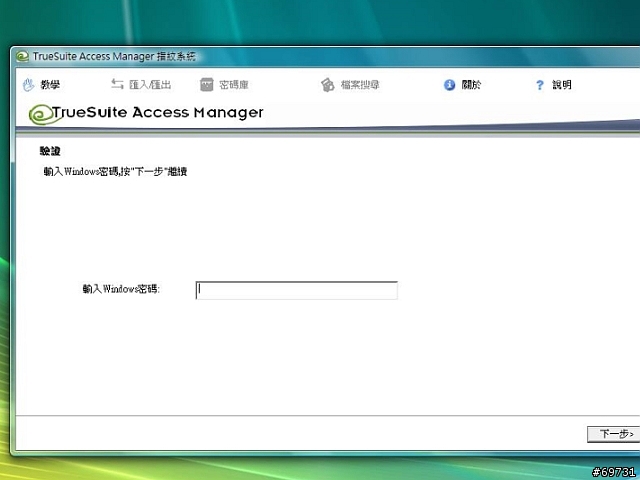Click the 輸入Windows密碼 field label

(x=121, y=289)
